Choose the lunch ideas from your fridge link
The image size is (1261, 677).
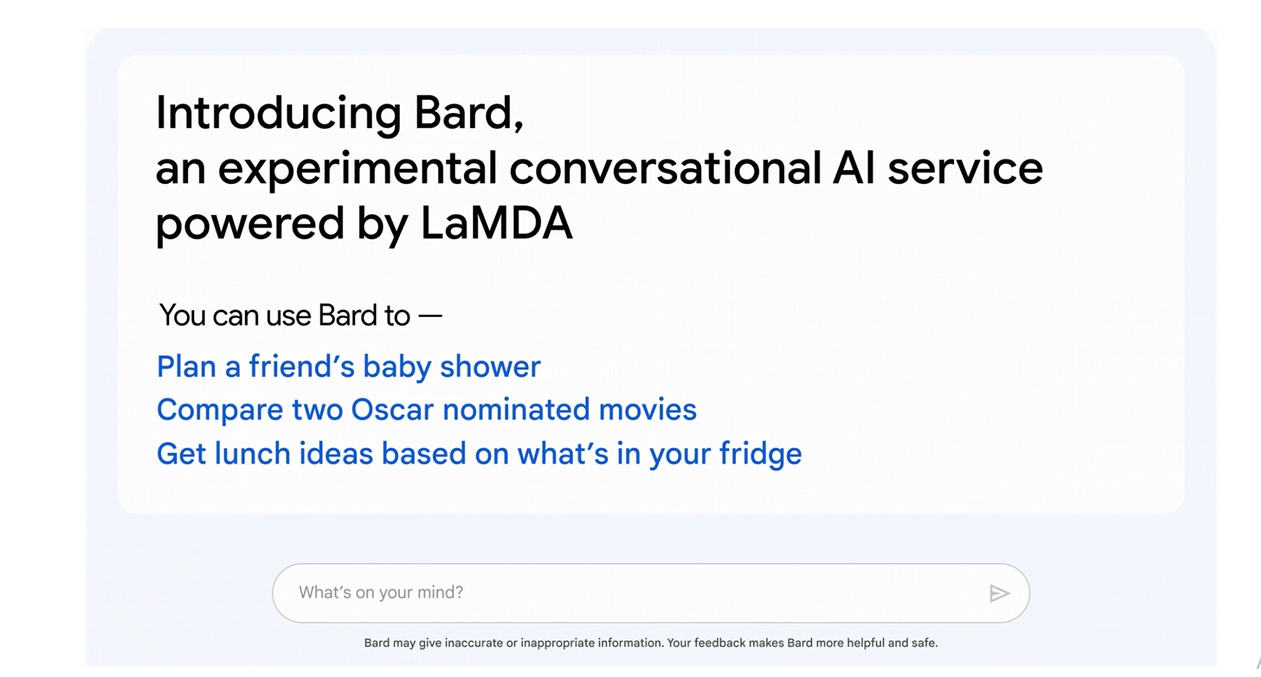point(479,454)
